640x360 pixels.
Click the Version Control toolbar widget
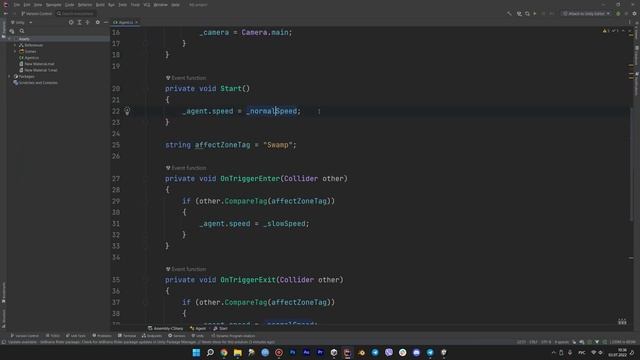(37, 13)
